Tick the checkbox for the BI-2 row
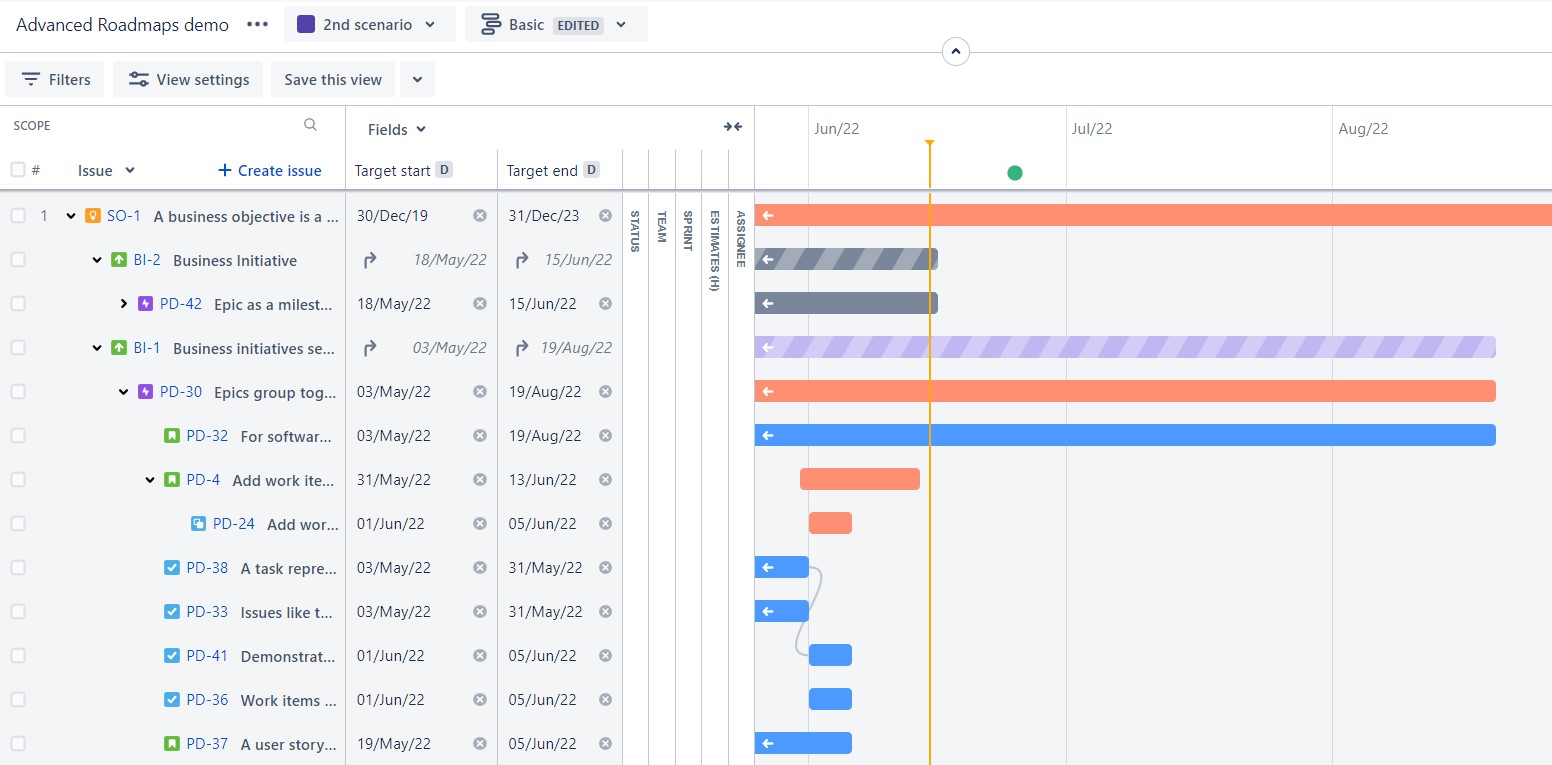The width and height of the screenshot is (1552, 765). click(18, 260)
